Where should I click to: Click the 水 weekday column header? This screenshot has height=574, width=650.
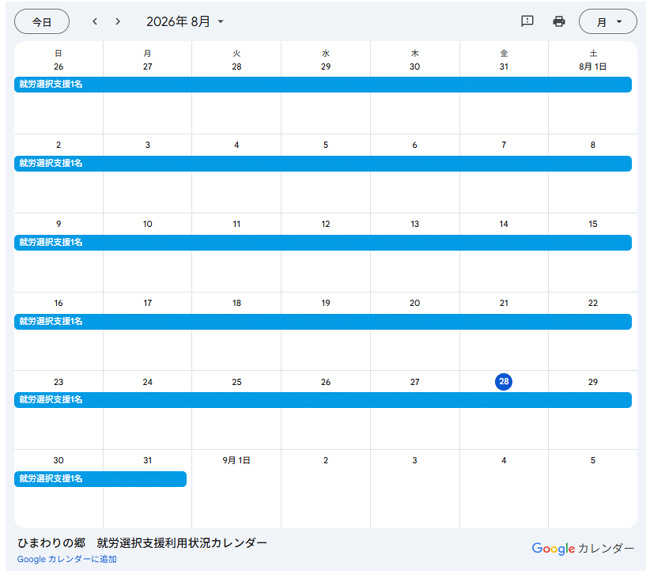tap(326, 53)
